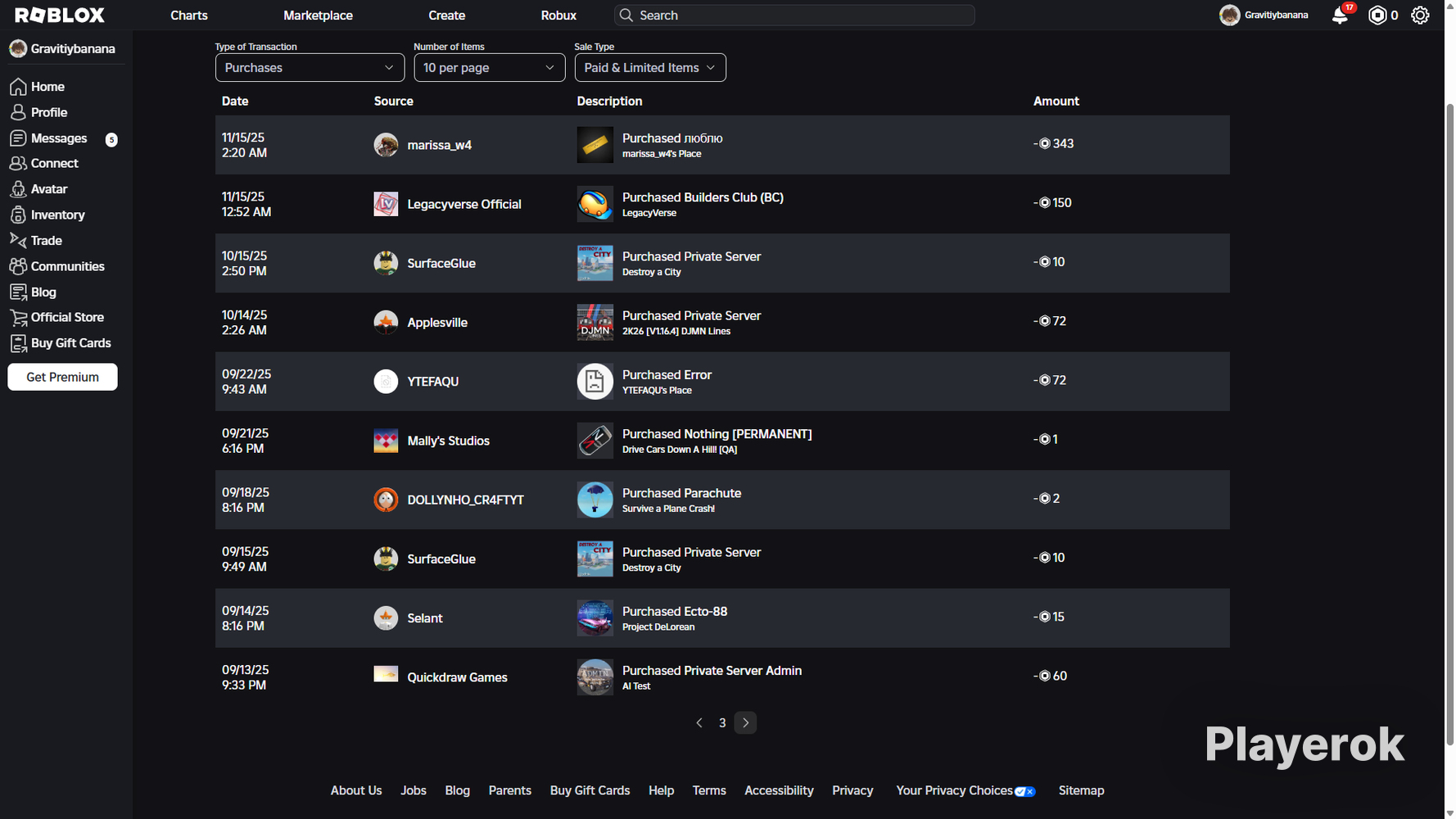
Task: Open the Sale Type dropdown
Action: (650, 68)
